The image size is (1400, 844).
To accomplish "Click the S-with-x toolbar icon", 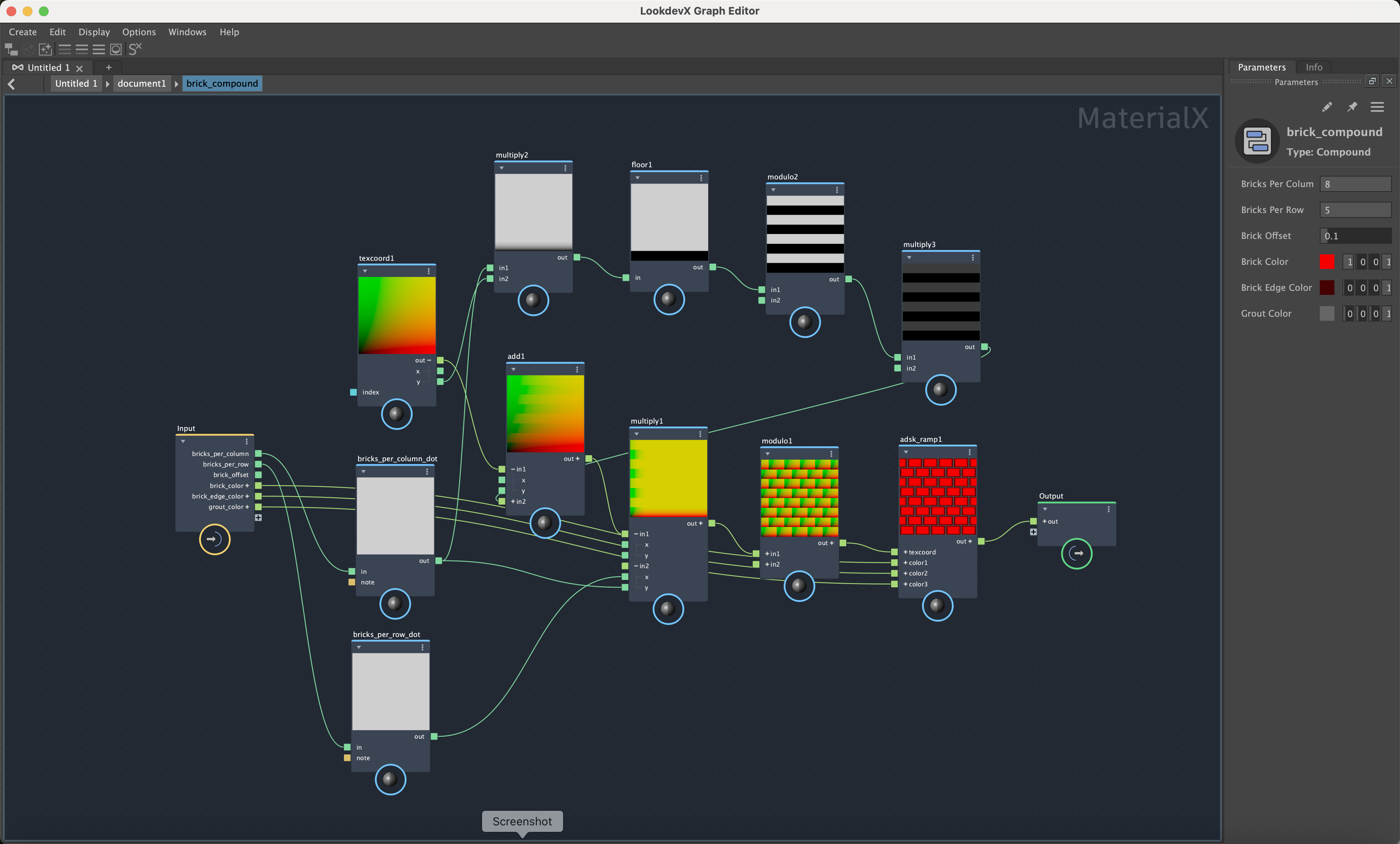I will click(x=134, y=49).
